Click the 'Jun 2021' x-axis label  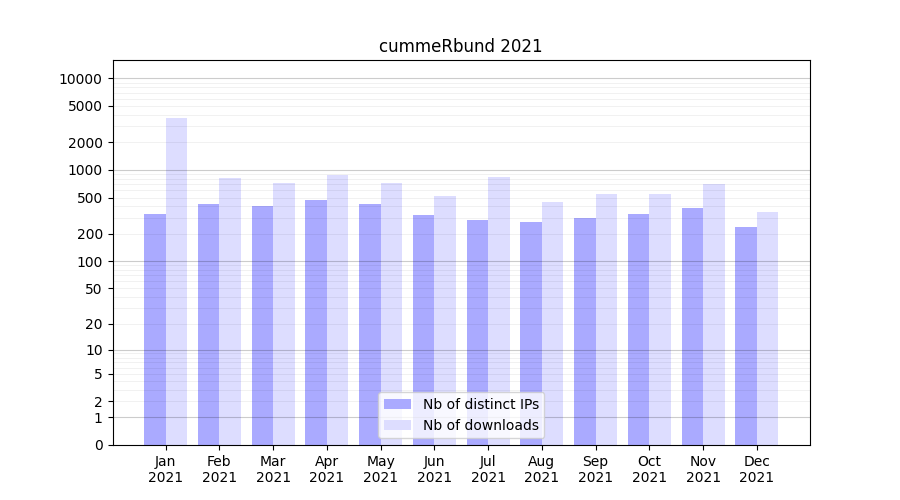click(x=434, y=469)
